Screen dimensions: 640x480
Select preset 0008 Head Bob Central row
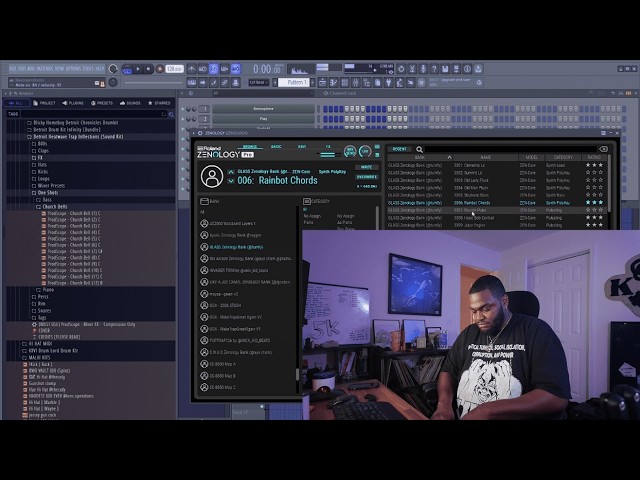[496, 218]
